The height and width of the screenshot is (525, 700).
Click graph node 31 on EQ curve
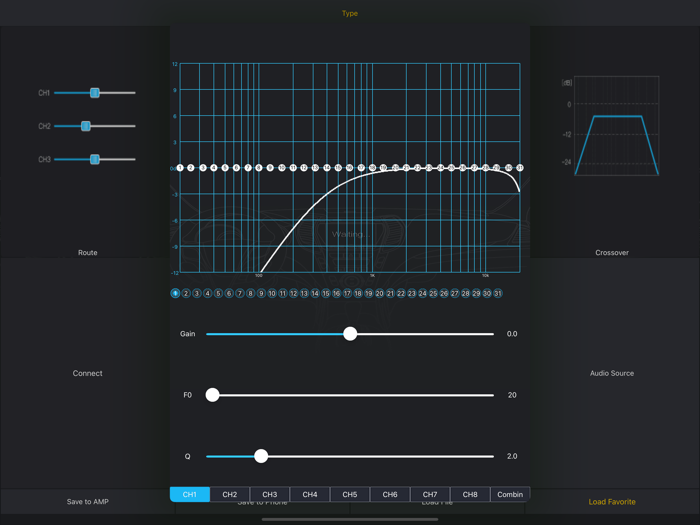pos(520,168)
